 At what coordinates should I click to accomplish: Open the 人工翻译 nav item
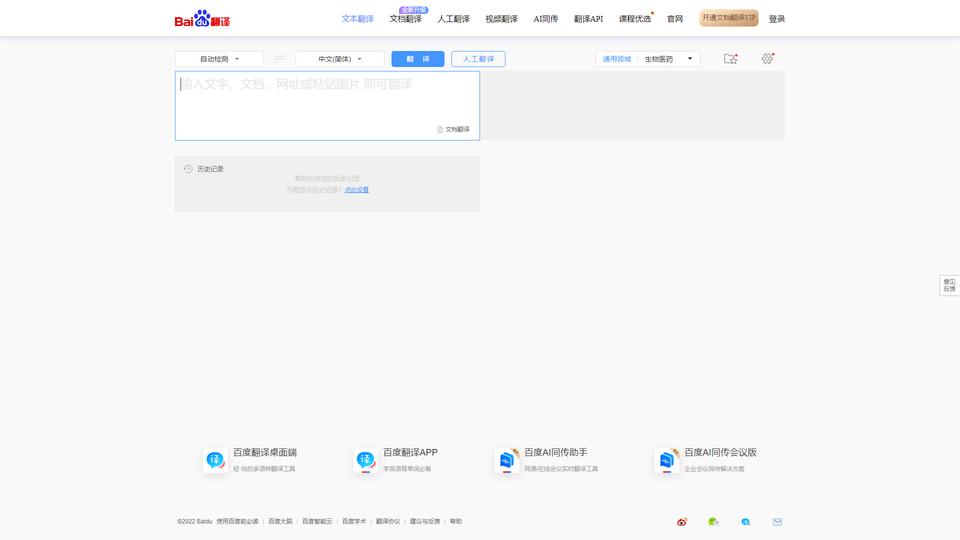(x=454, y=19)
